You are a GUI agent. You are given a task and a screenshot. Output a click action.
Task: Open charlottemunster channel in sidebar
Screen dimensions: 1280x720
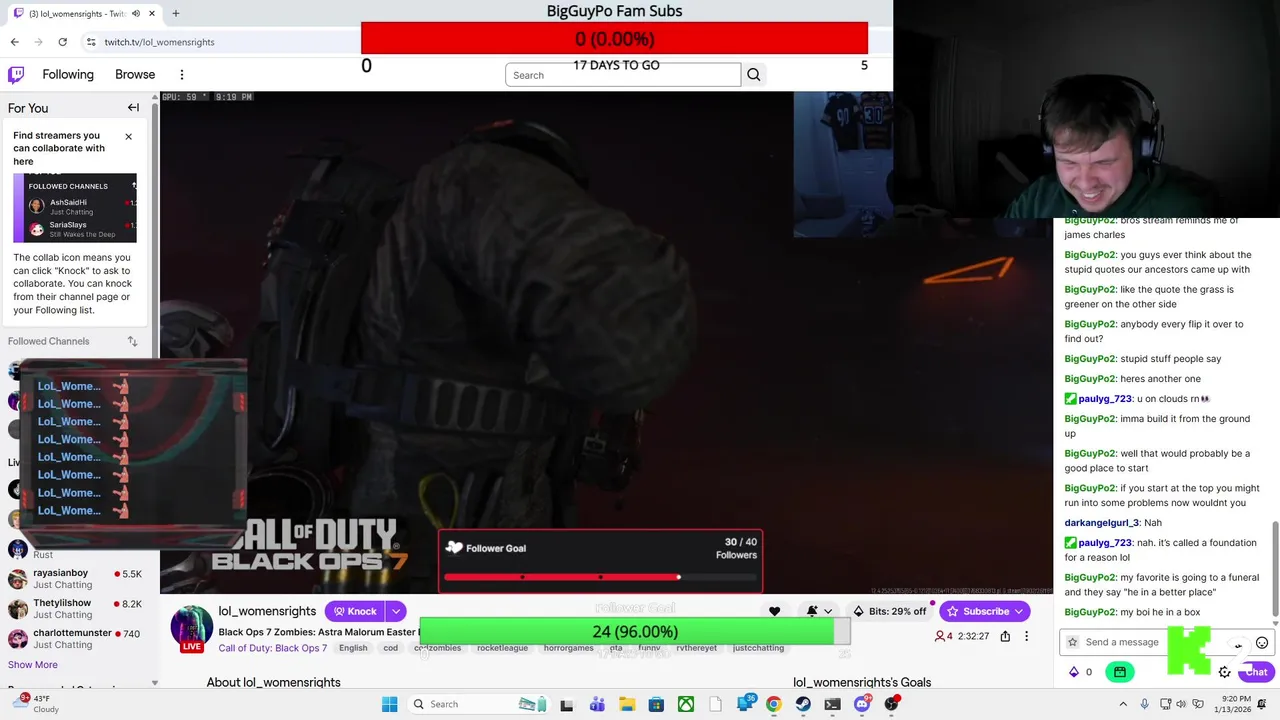tap(75, 638)
